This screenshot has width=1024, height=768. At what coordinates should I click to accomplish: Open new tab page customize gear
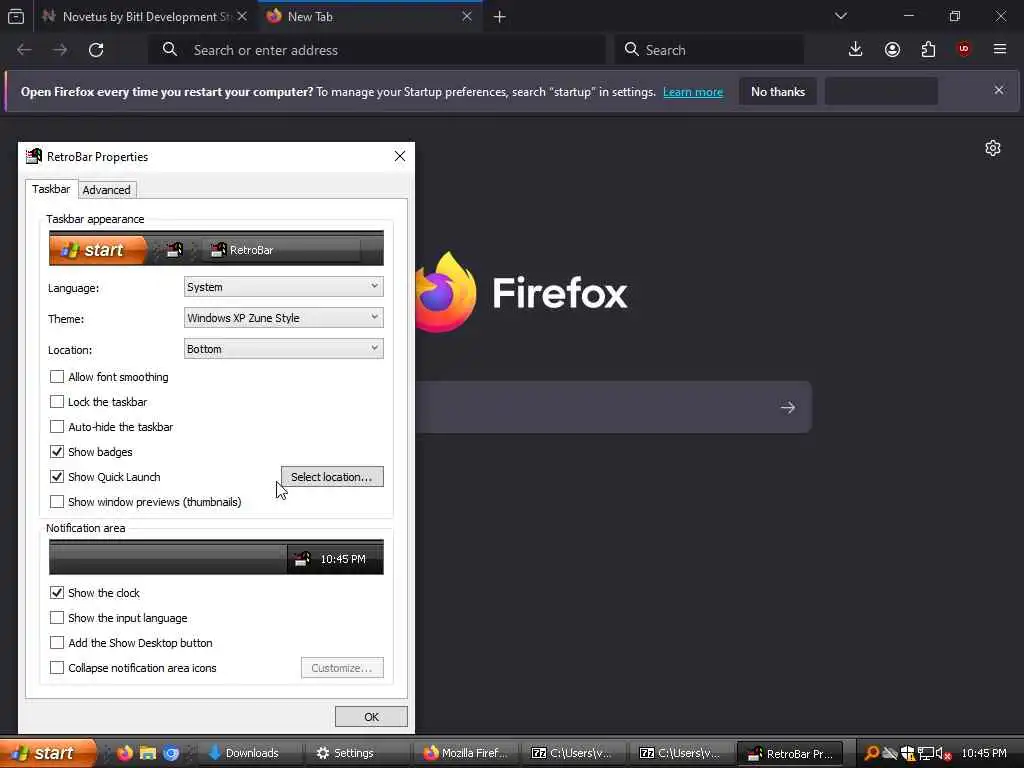tap(993, 148)
